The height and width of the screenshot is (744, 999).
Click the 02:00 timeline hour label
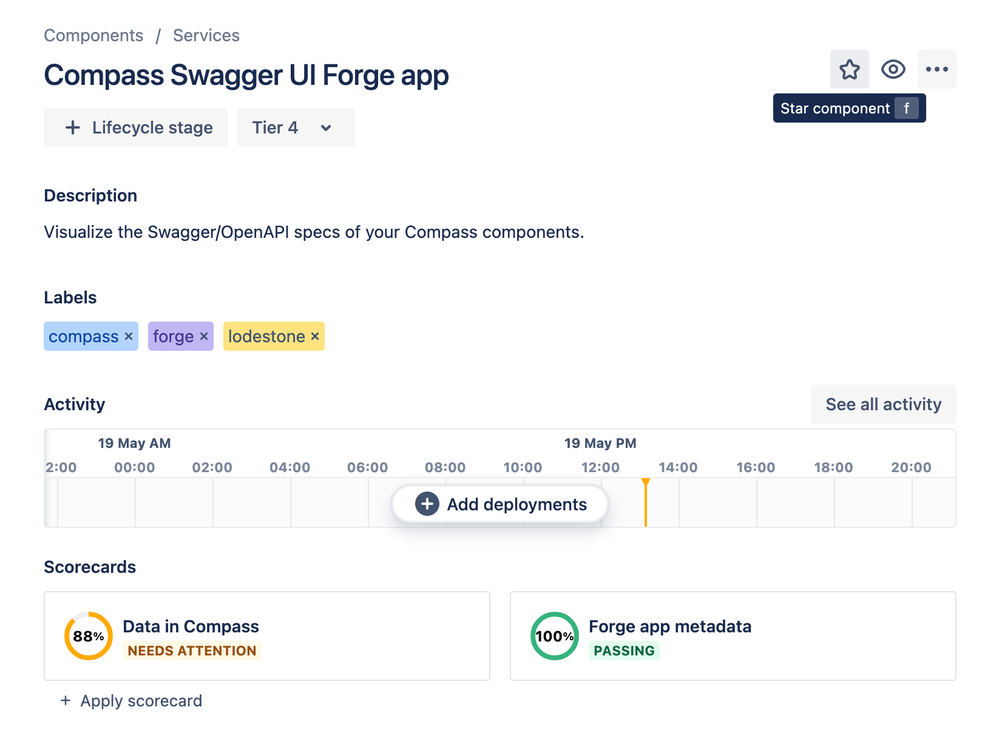(212, 468)
